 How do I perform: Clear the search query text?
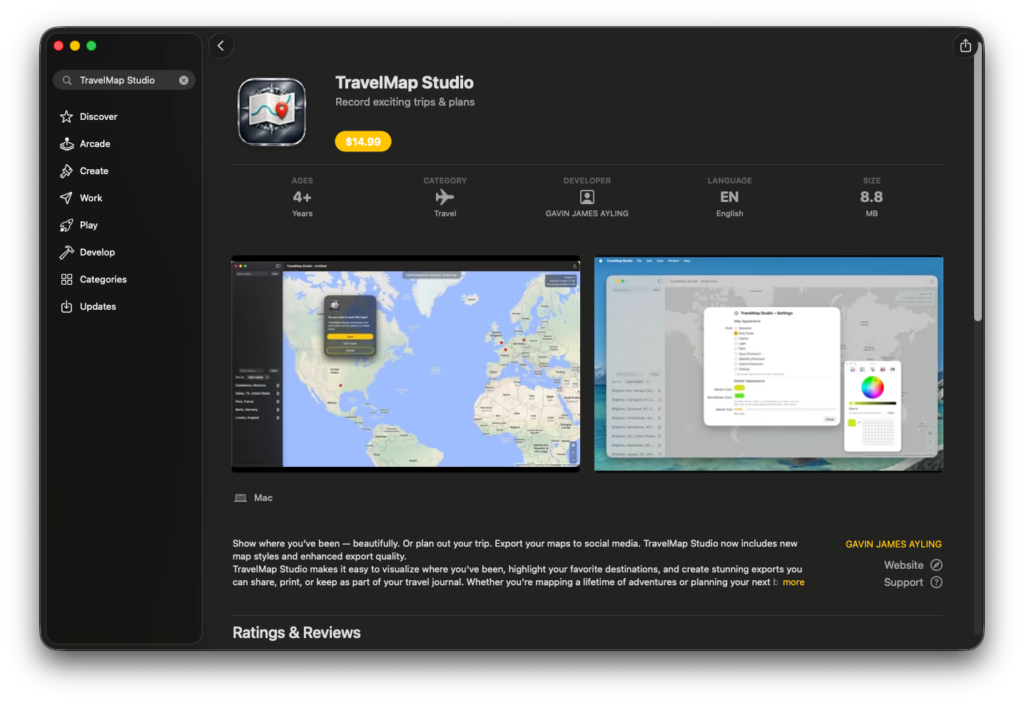point(183,80)
